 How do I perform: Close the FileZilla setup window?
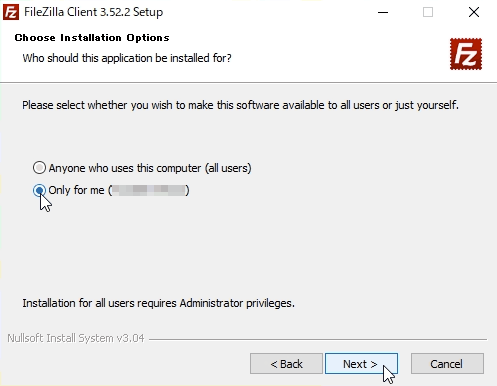474,12
